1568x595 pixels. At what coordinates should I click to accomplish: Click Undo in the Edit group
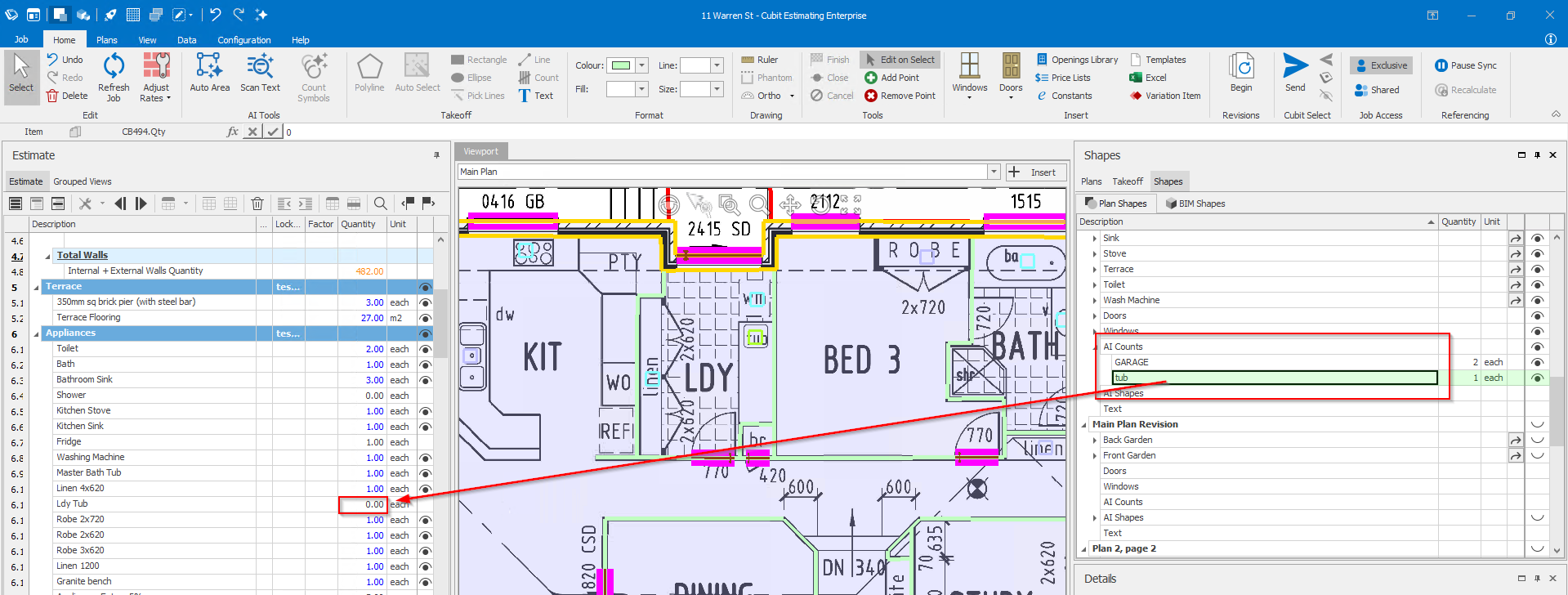(65, 60)
